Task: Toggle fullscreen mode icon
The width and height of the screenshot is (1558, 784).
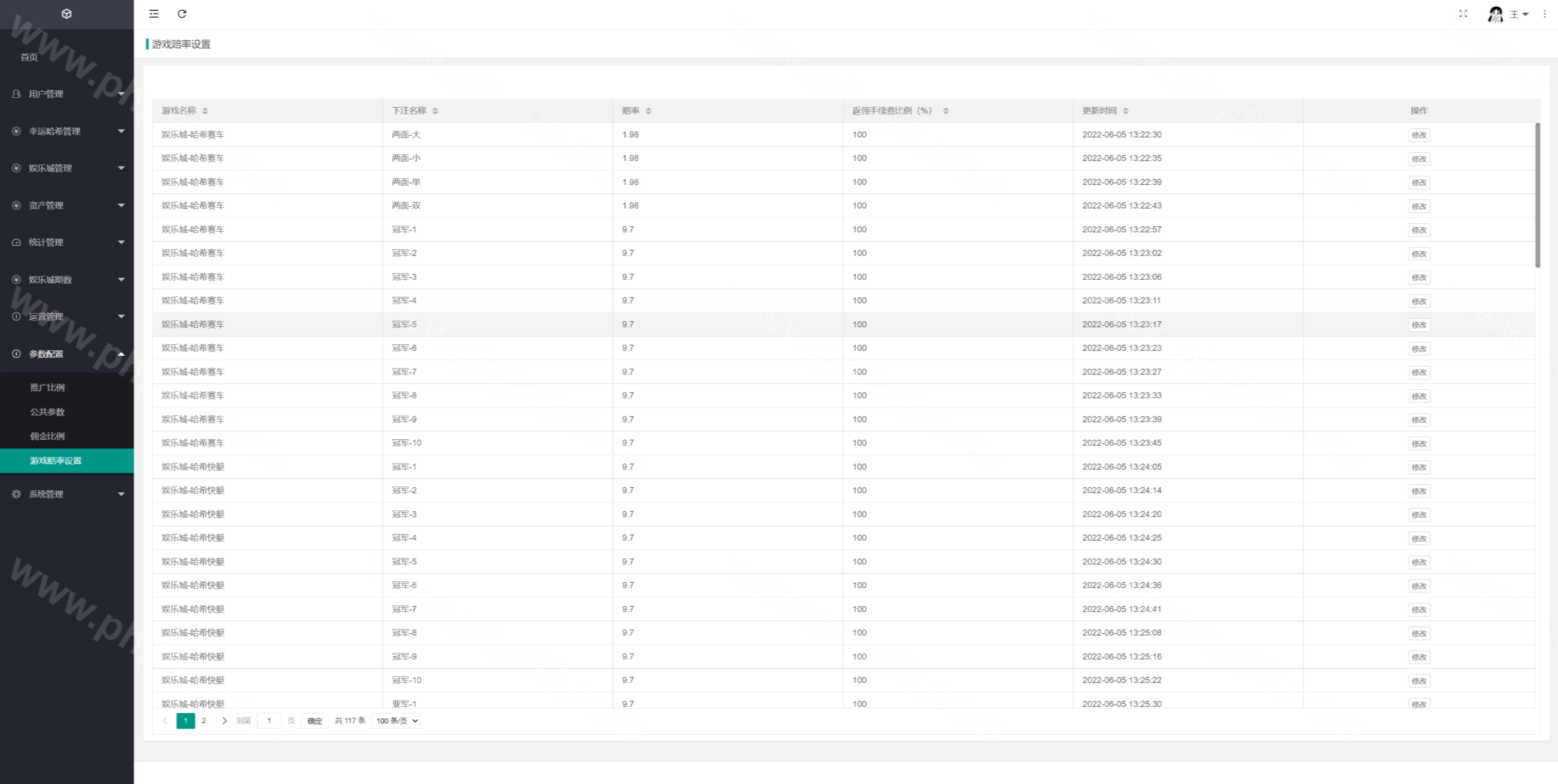Action: [x=1463, y=13]
